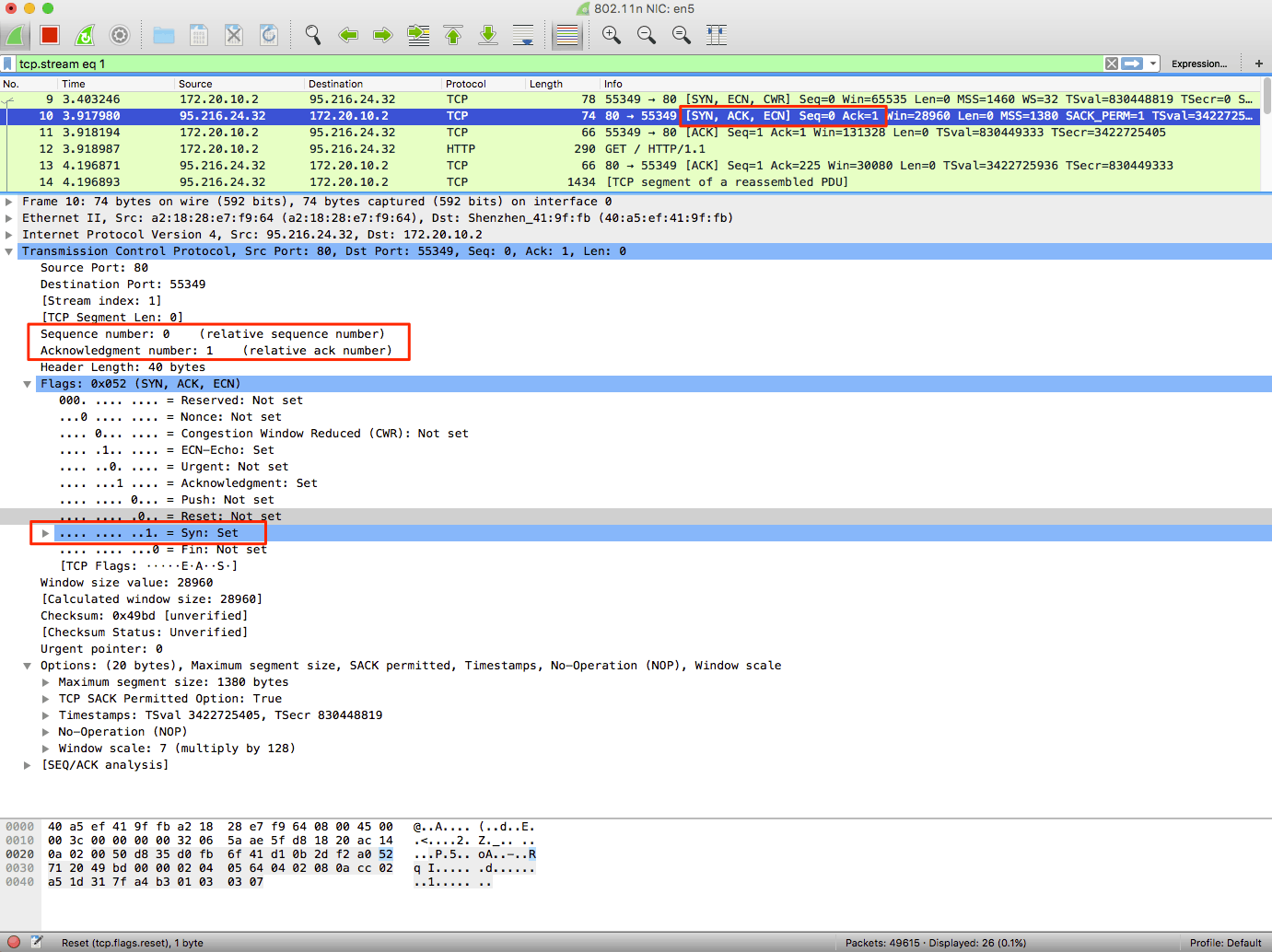The image size is (1272, 952).
Task: Open the display filter history dropdown
Action: pyautogui.click(x=1153, y=64)
